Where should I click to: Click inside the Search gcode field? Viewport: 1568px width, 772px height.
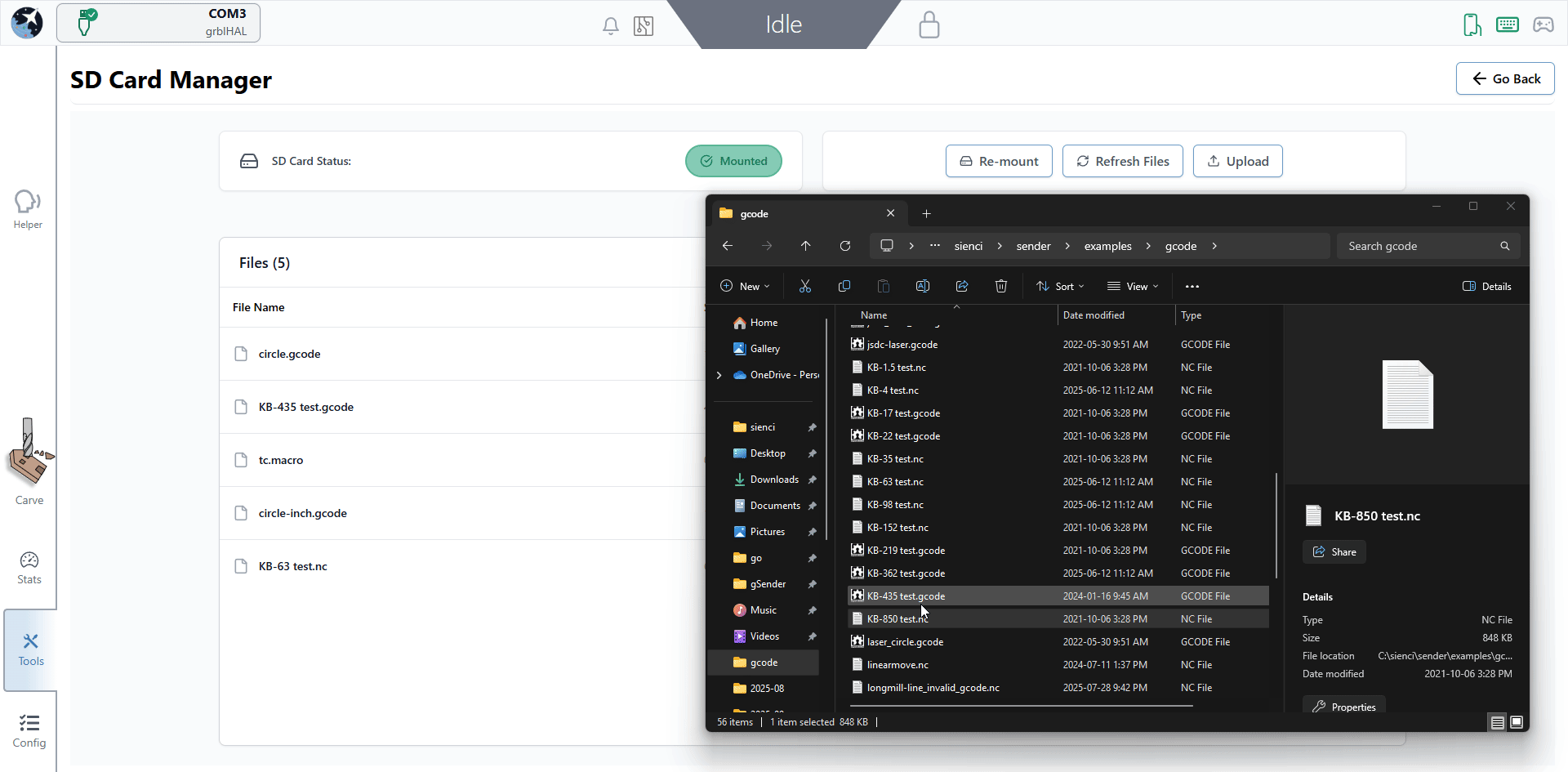(x=1421, y=245)
